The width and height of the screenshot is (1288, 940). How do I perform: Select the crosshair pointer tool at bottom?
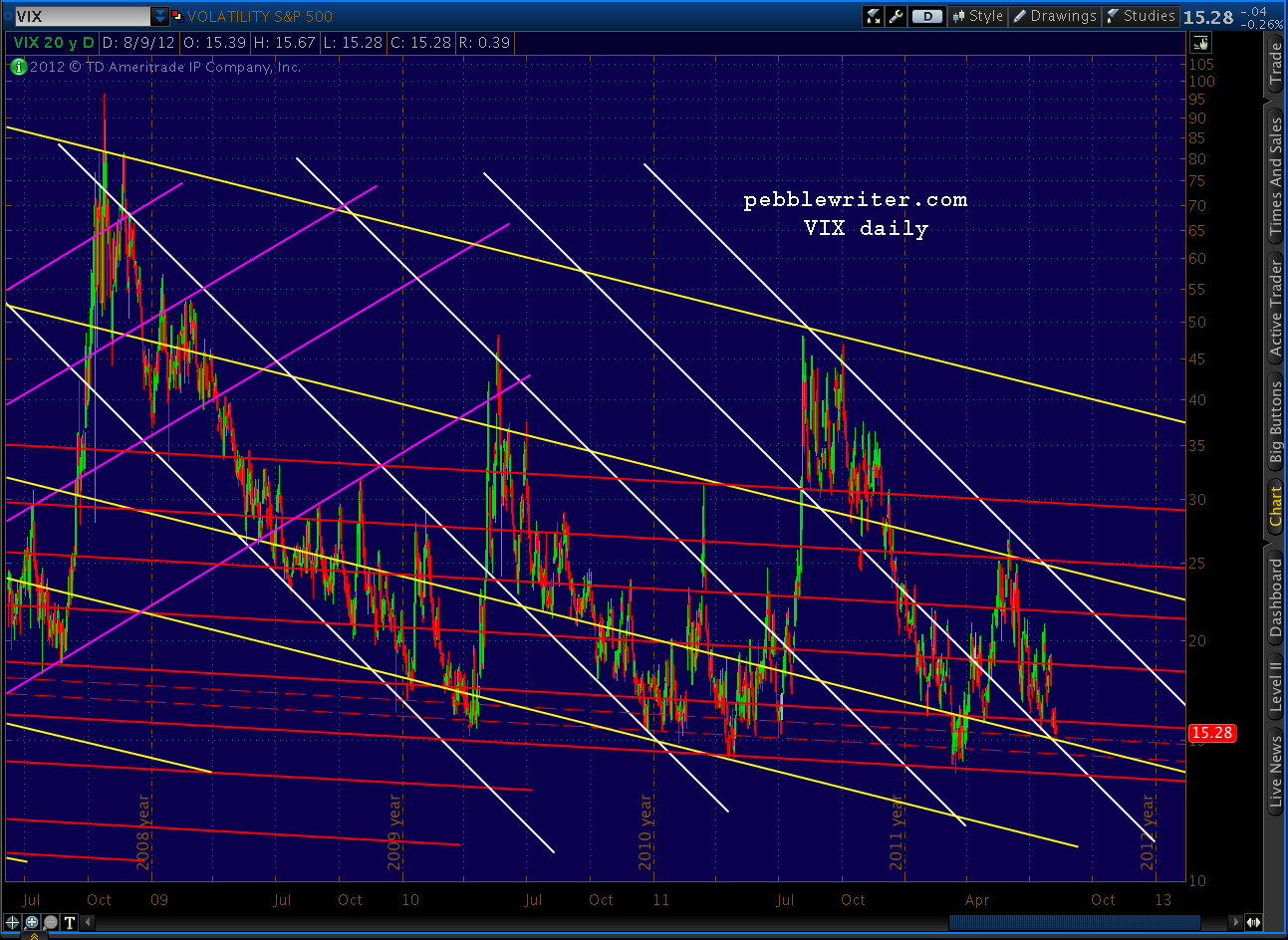coord(13,922)
